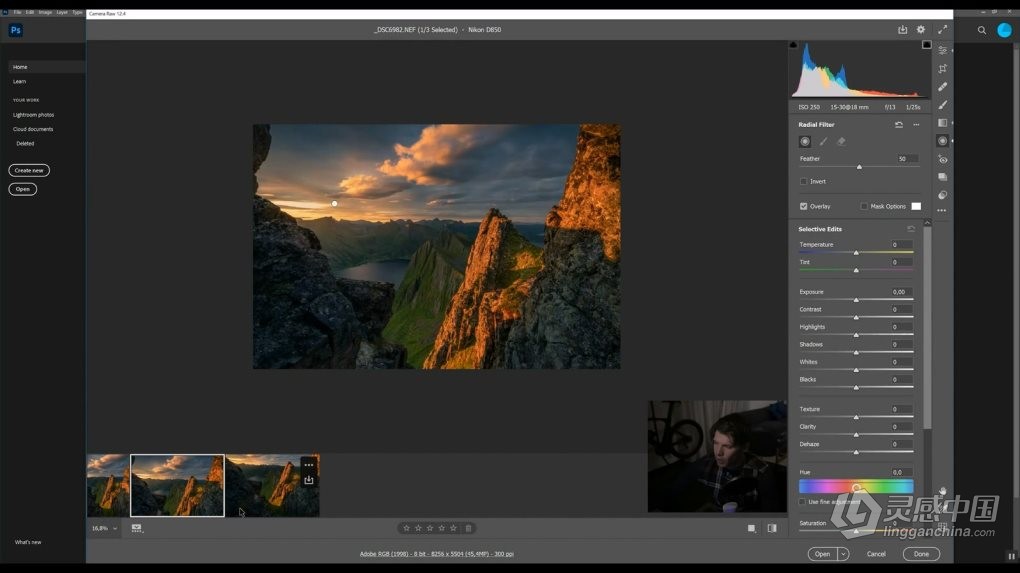The height and width of the screenshot is (573, 1020).
Task: Click the Hue rainbow color slider
Action: pyautogui.click(x=856, y=486)
